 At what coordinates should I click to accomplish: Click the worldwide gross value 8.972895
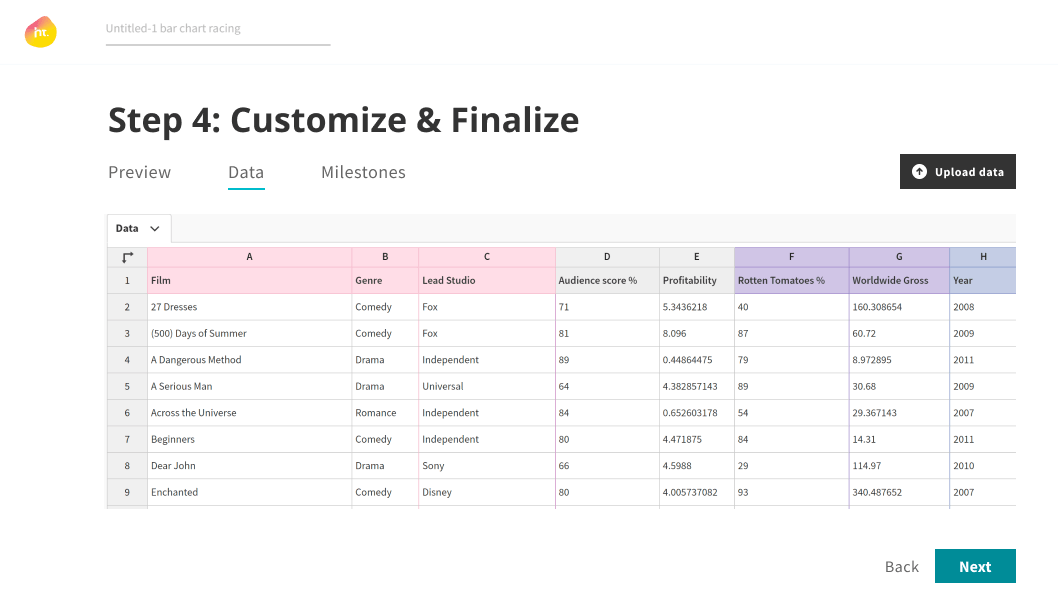pos(899,360)
